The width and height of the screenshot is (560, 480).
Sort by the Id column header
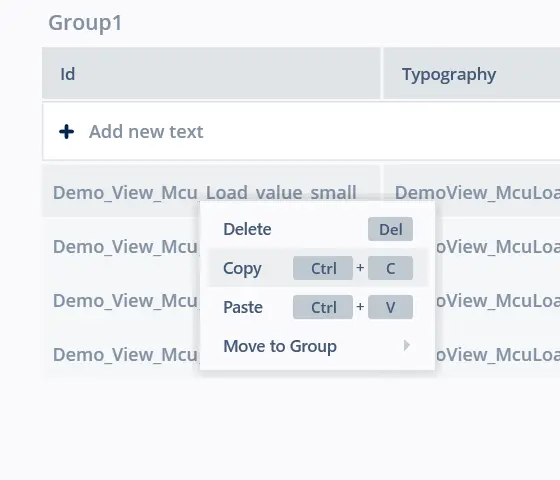coord(211,74)
